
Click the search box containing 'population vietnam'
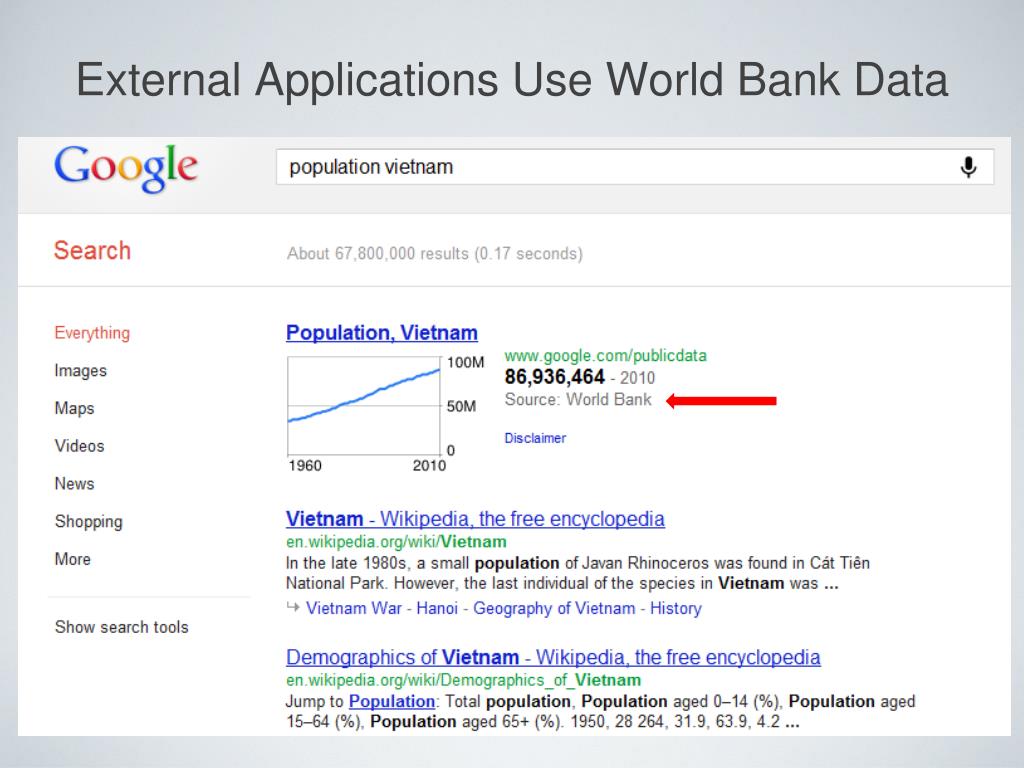pos(635,167)
